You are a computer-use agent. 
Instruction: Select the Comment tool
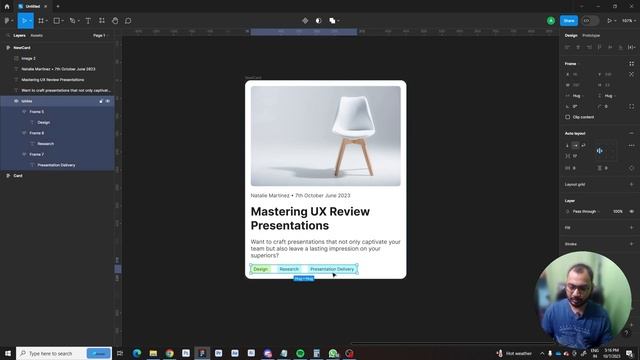click(128, 20)
